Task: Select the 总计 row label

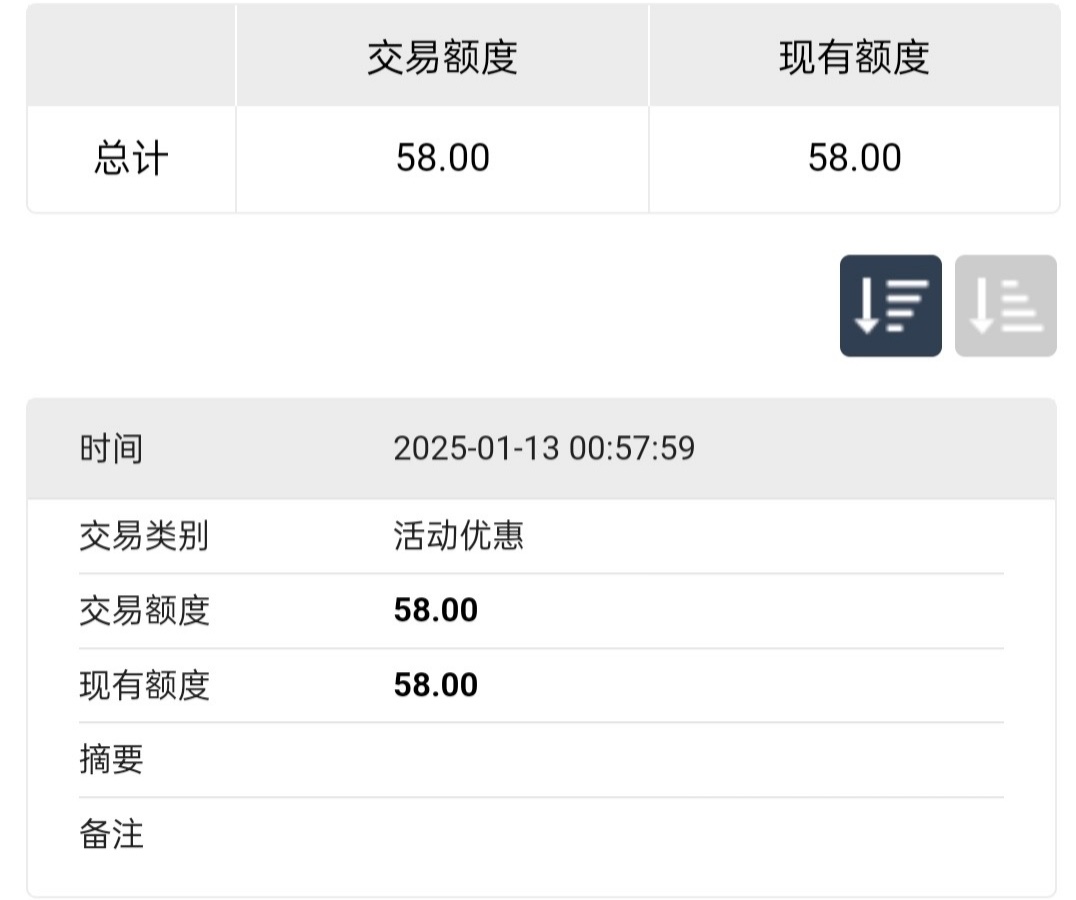Action: [131, 159]
